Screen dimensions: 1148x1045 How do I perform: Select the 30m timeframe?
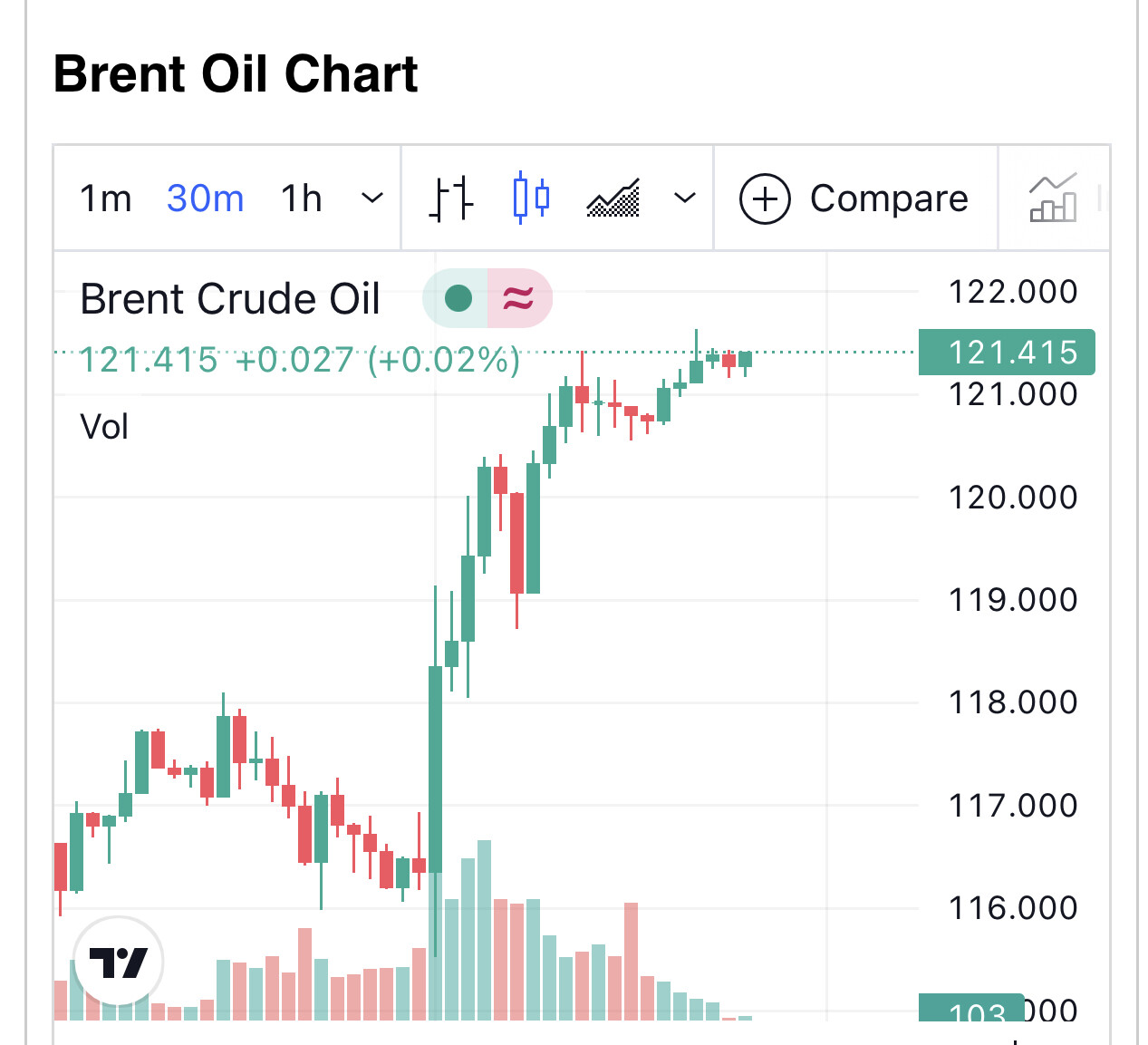[206, 198]
